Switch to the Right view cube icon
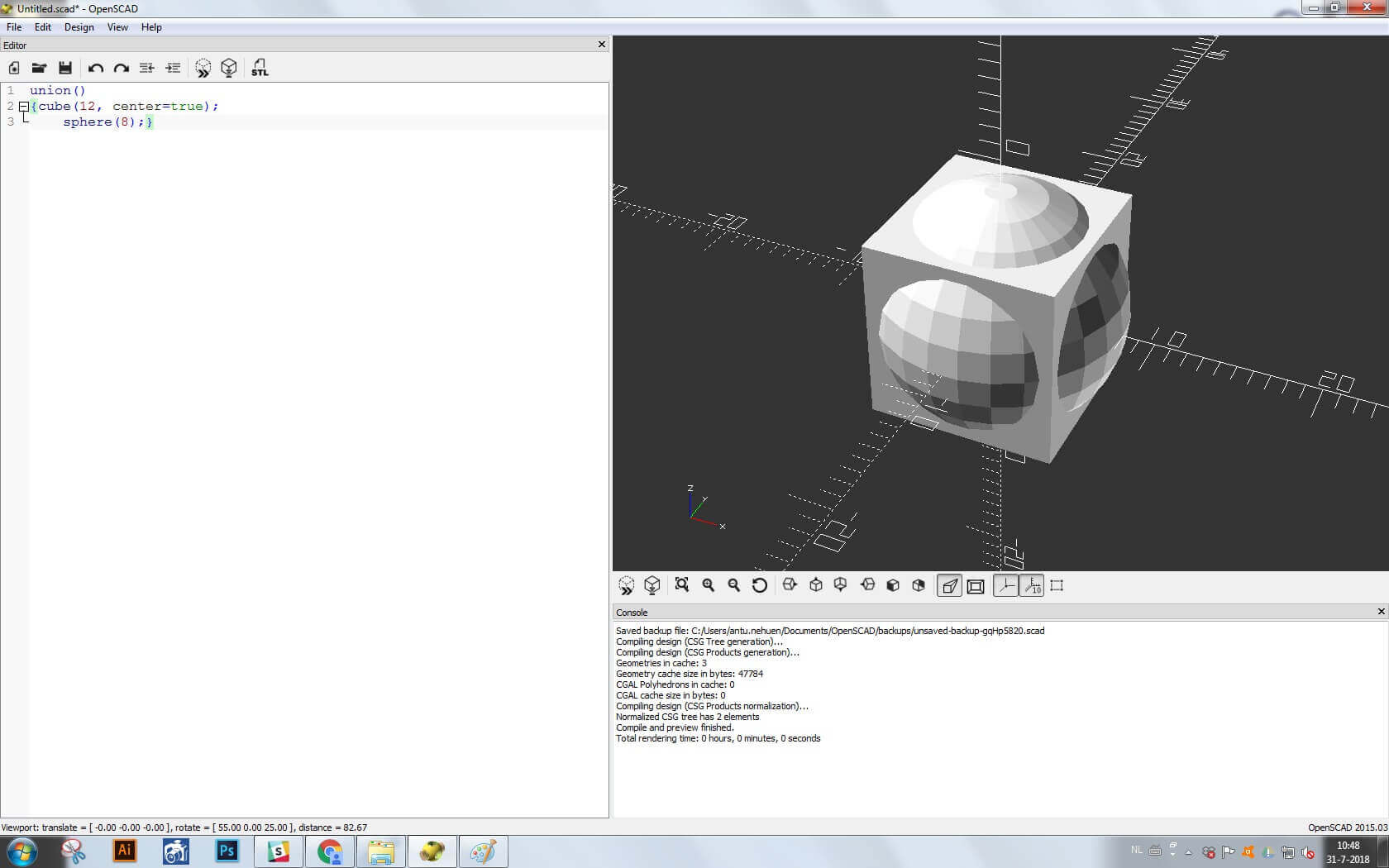Screen dimensions: 1389x868 (x=790, y=585)
